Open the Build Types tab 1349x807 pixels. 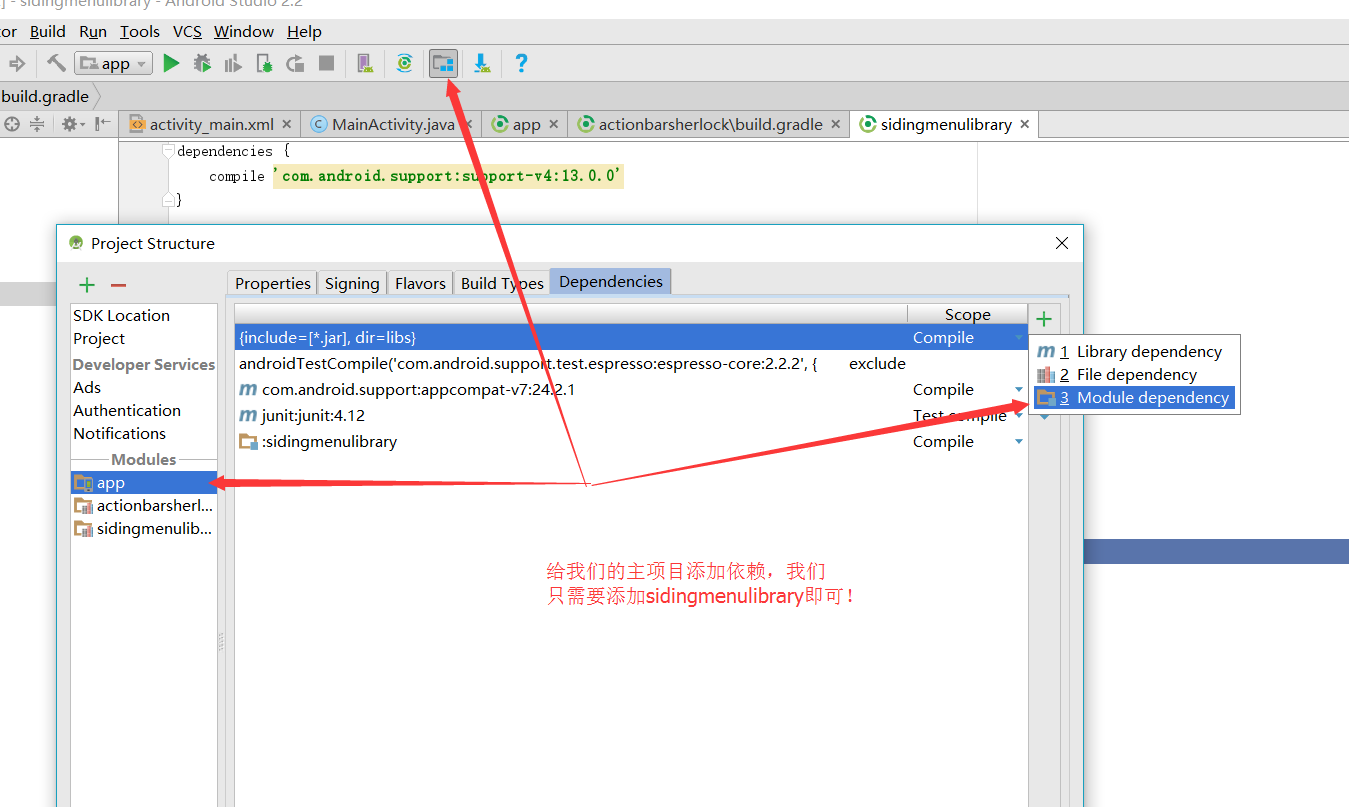click(502, 283)
